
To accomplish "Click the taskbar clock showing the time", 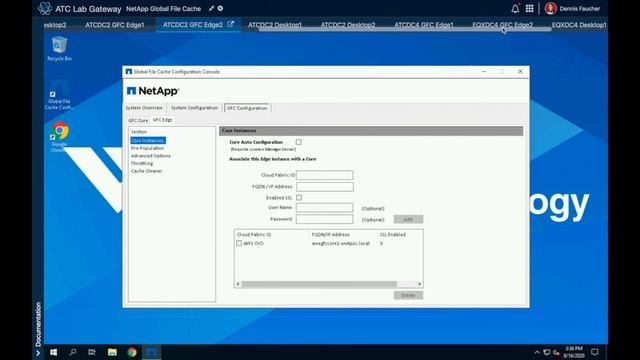I will coord(573,352).
